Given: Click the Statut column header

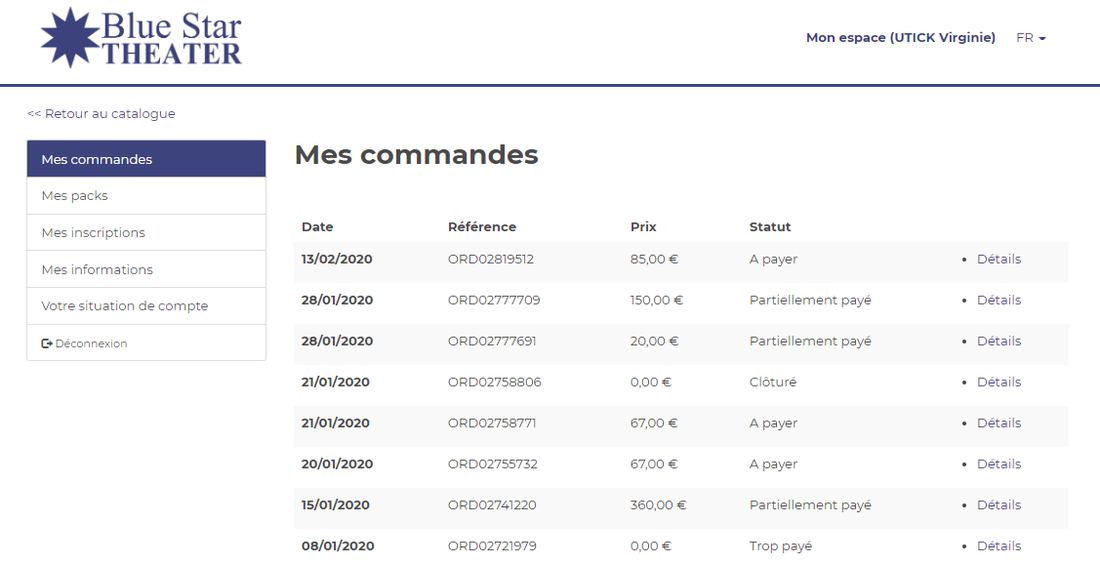Looking at the screenshot, I should click(x=770, y=227).
